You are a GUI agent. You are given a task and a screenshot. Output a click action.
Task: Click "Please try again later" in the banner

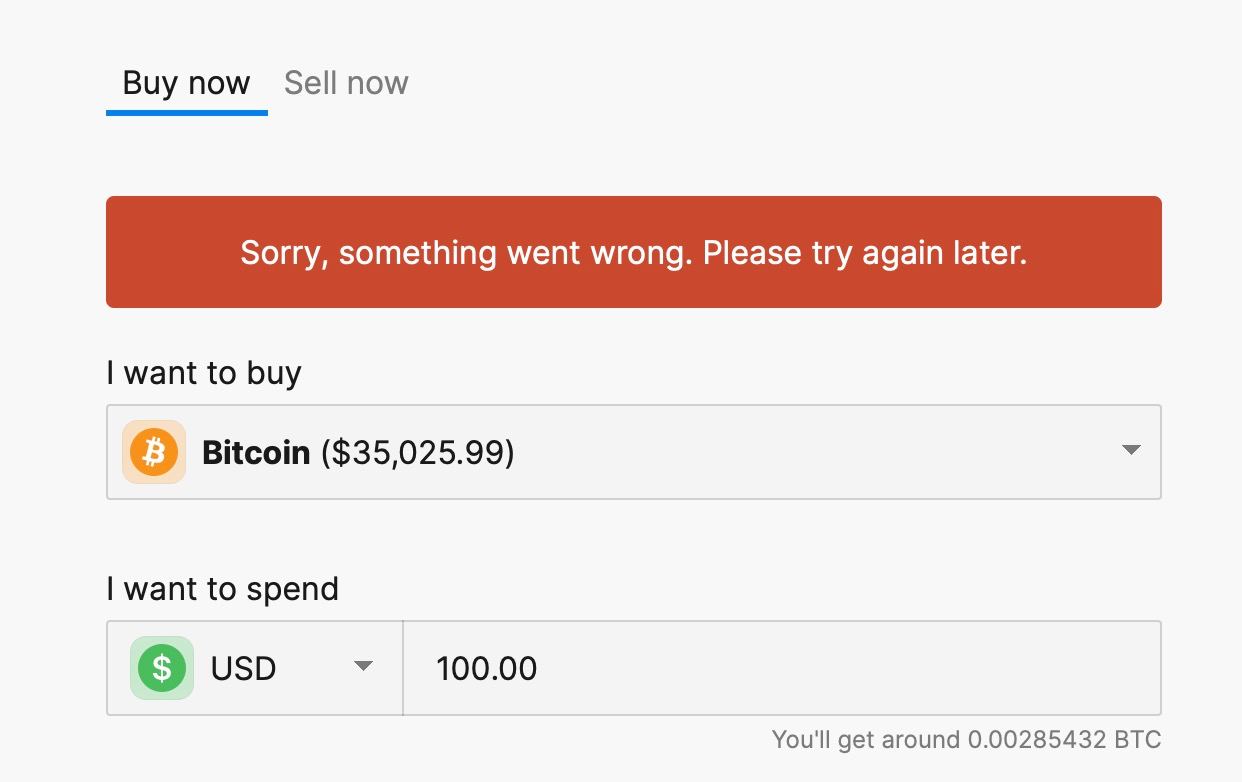tap(865, 253)
